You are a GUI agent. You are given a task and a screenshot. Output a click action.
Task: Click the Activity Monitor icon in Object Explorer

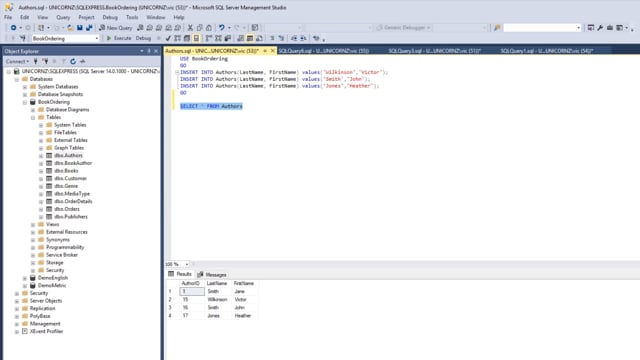click(82, 61)
